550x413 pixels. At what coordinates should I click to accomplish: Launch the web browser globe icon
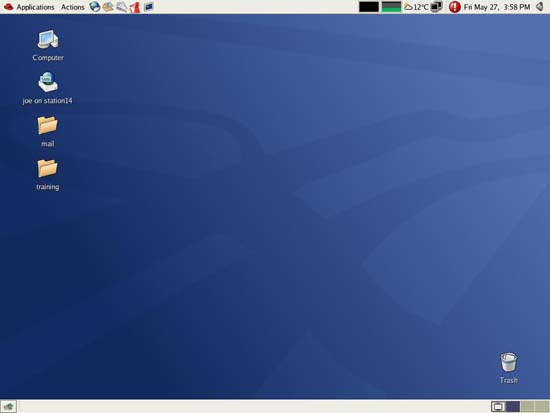point(95,7)
